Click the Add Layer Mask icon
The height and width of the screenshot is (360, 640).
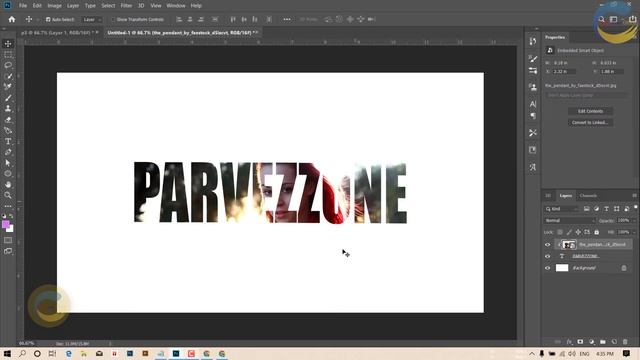coord(580,342)
